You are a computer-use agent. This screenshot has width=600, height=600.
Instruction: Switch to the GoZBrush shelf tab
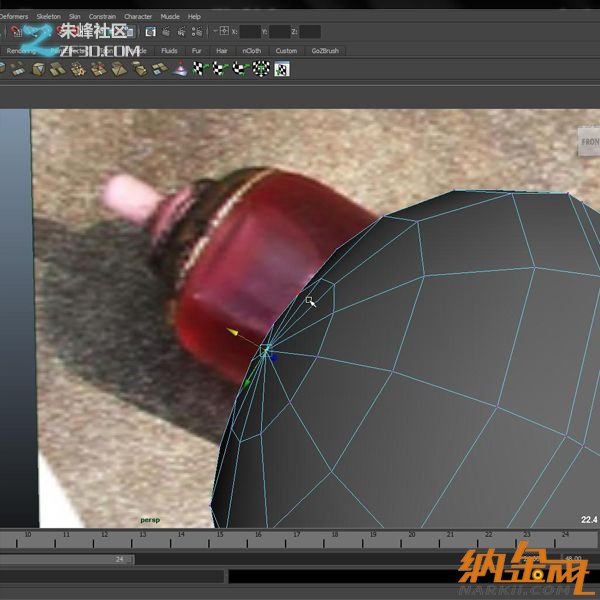[327, 50]
